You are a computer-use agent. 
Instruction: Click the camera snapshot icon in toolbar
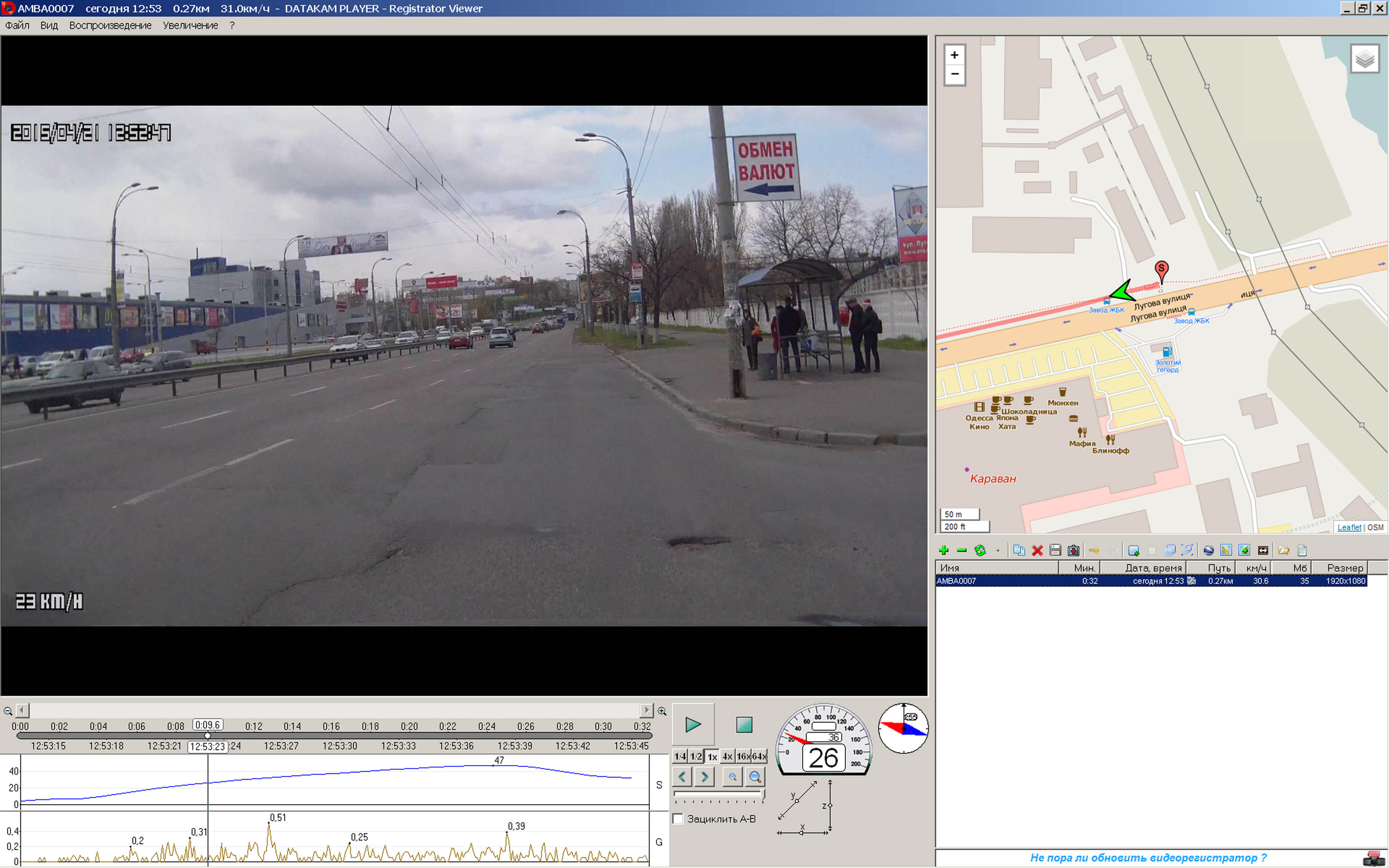(1073, 550)
